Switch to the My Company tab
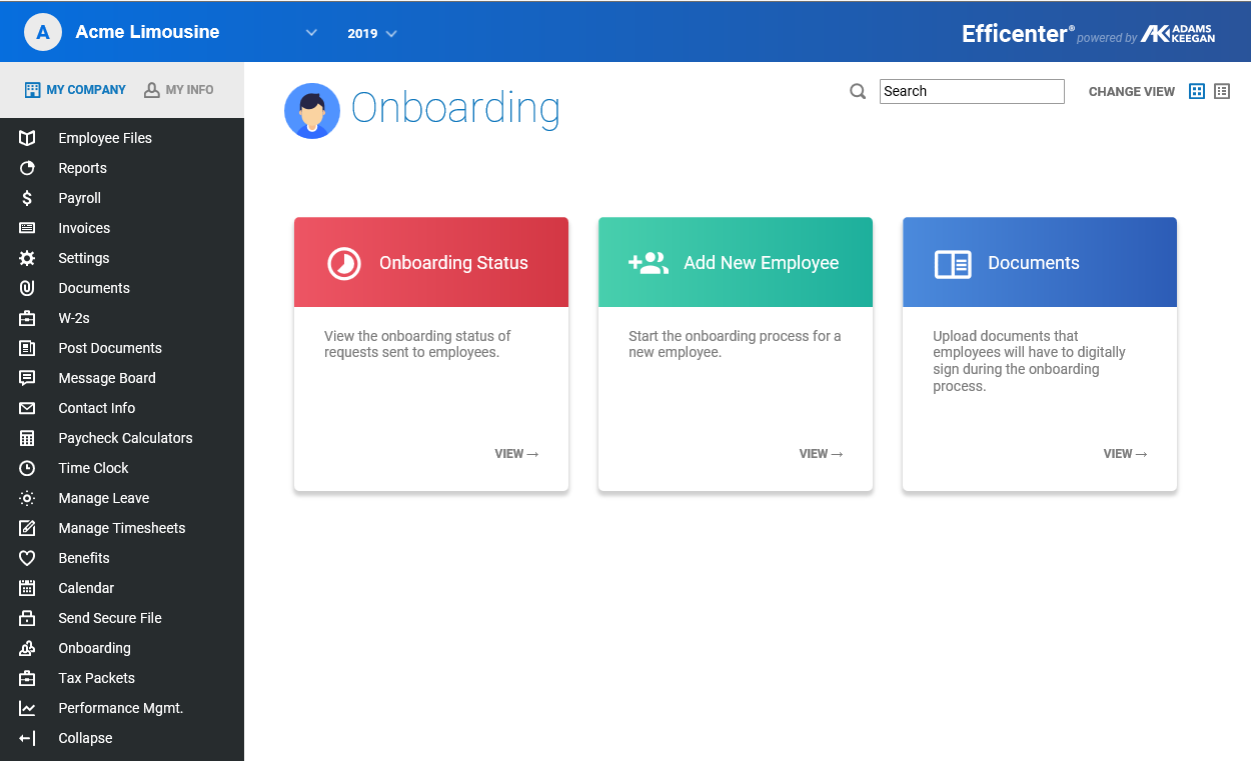 [x=75, y=90]
